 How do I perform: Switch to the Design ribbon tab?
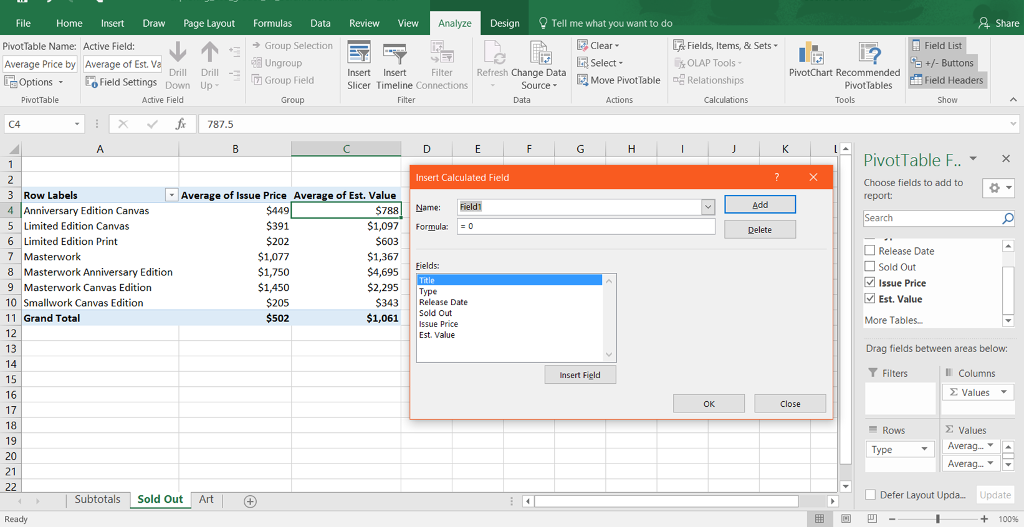point(504,23)
